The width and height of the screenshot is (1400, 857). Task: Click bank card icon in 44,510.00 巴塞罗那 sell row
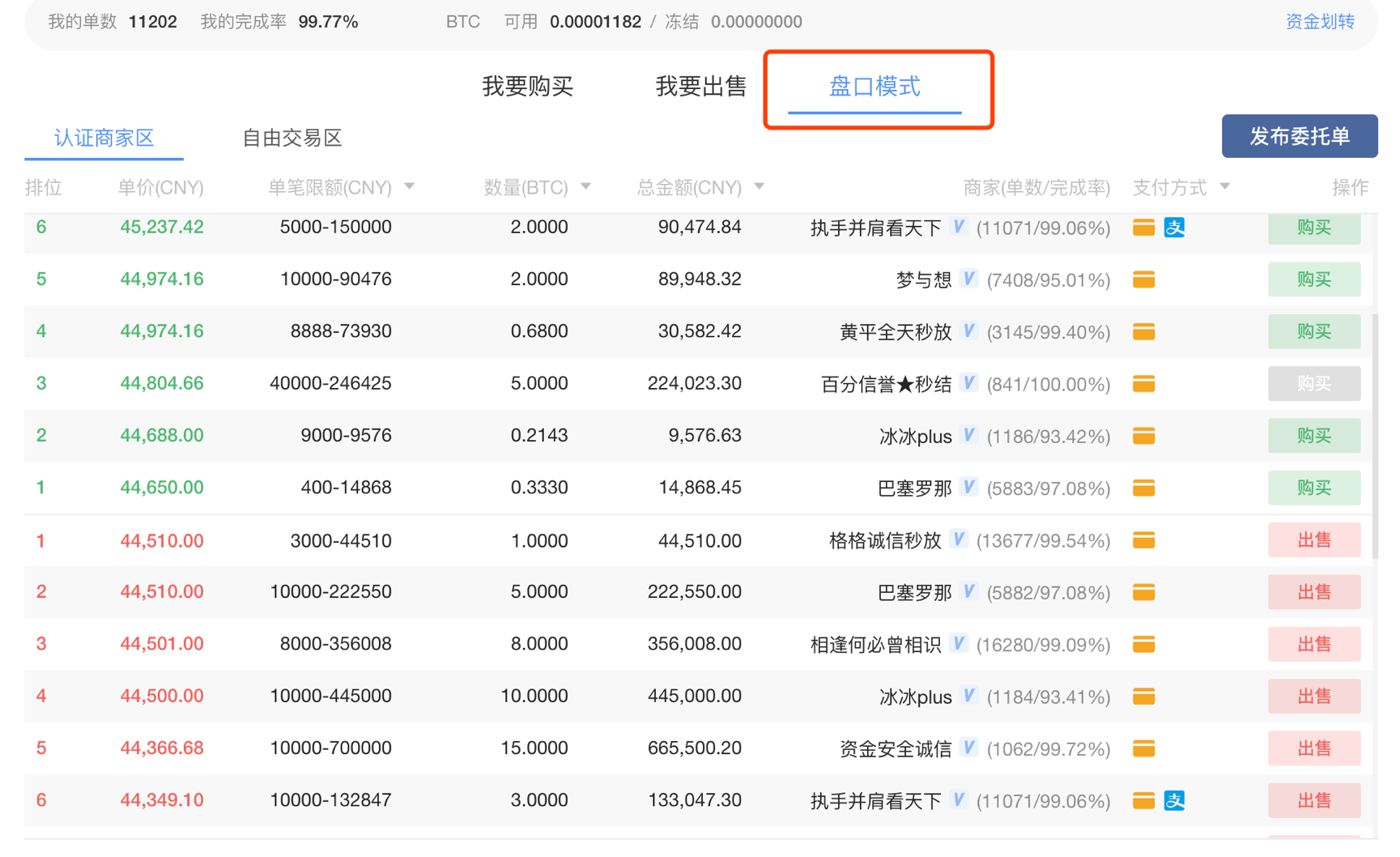(1143, 592)
